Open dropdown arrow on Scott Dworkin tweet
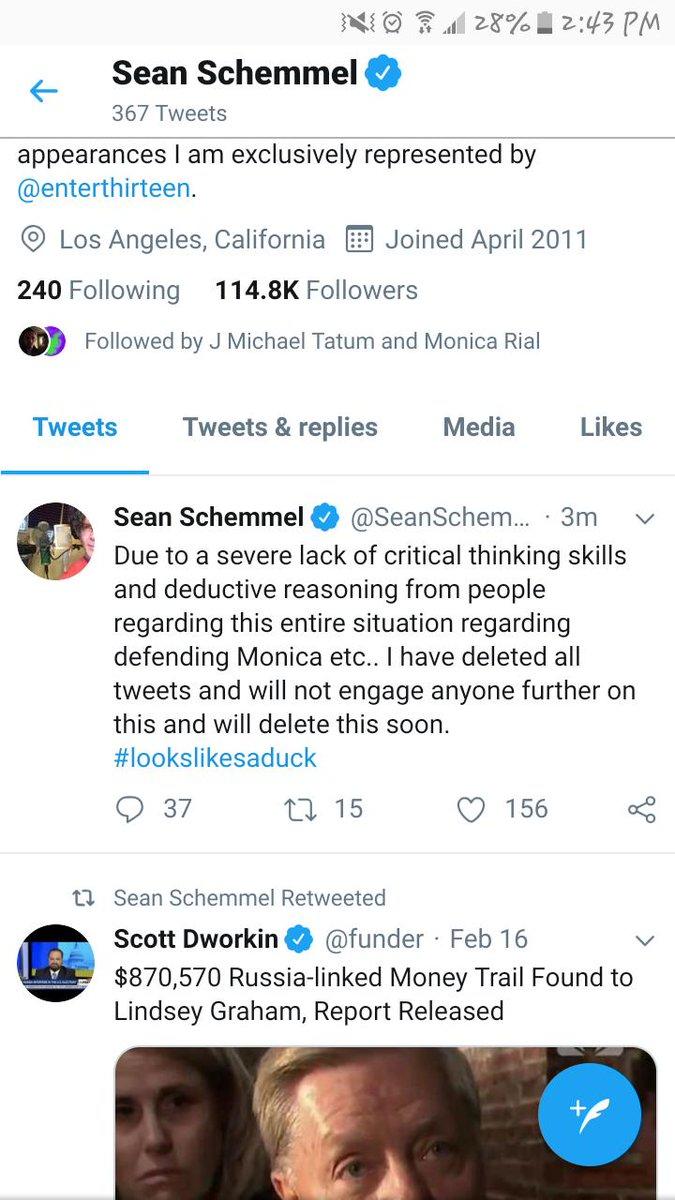Viewport: 675px width, 1200px height. (x=645, y=940)
